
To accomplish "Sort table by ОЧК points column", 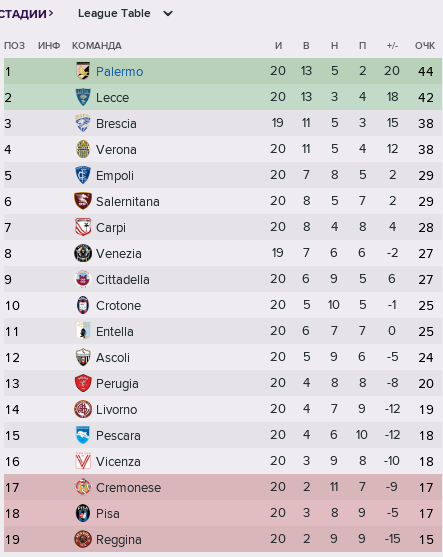I will click(425, 45).
